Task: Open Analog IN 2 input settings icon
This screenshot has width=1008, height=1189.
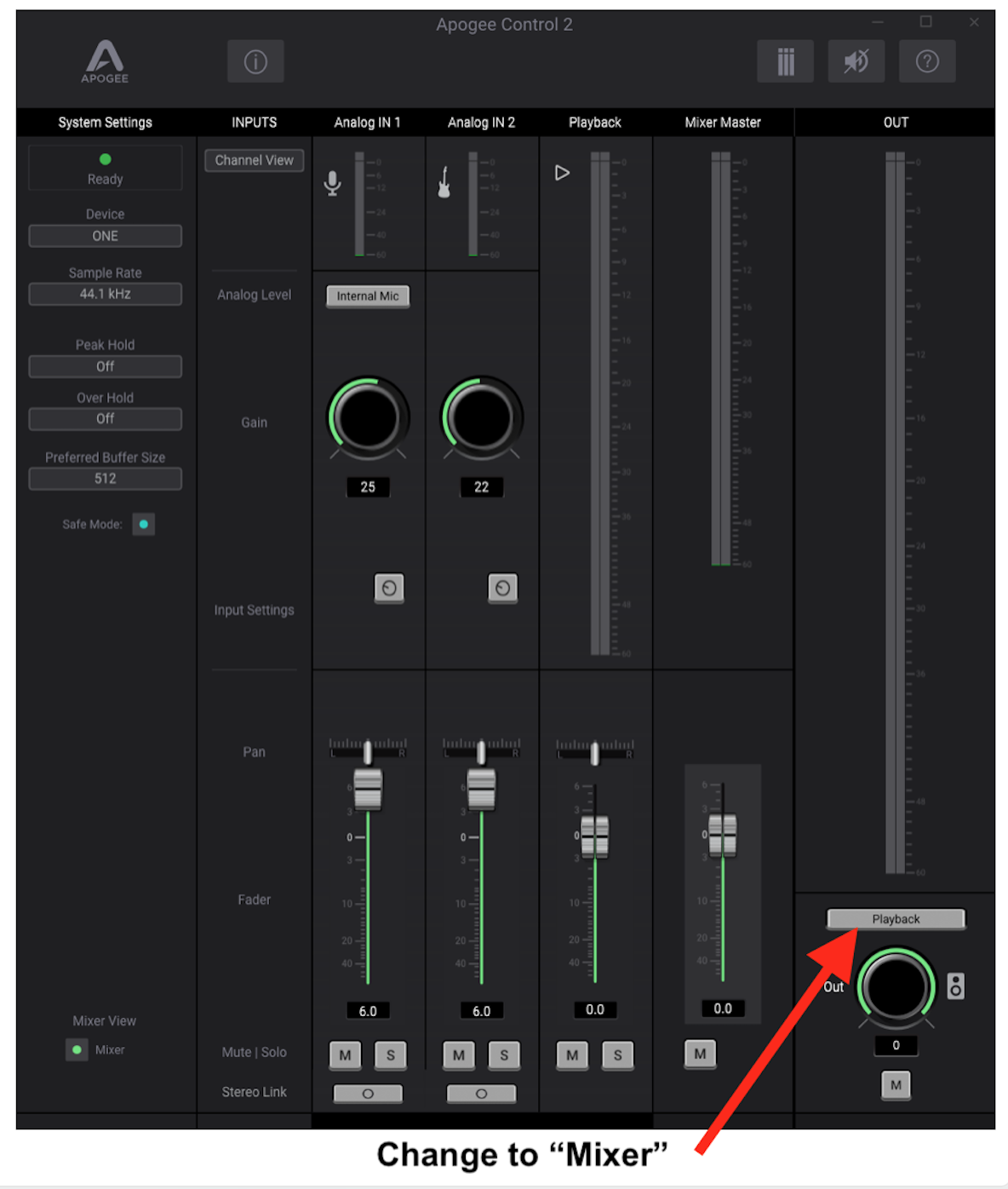Action: click(x=502, y=588)
